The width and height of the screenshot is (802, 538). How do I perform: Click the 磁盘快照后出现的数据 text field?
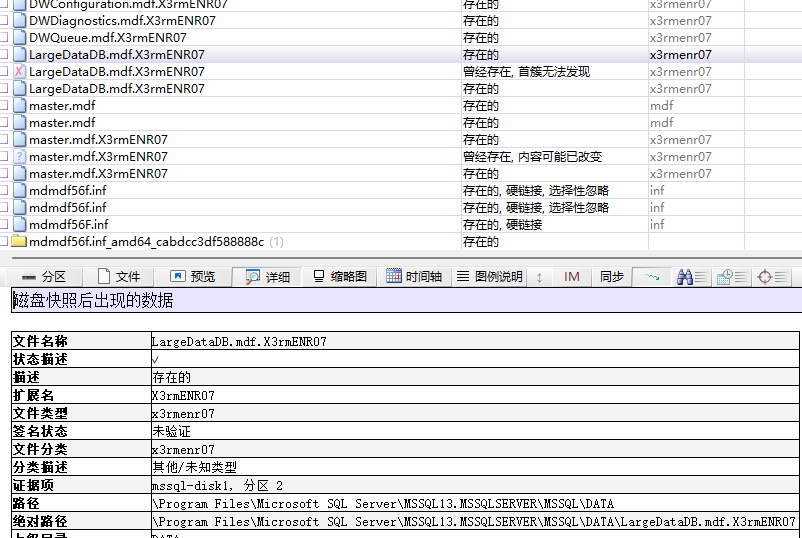[407, 300]
